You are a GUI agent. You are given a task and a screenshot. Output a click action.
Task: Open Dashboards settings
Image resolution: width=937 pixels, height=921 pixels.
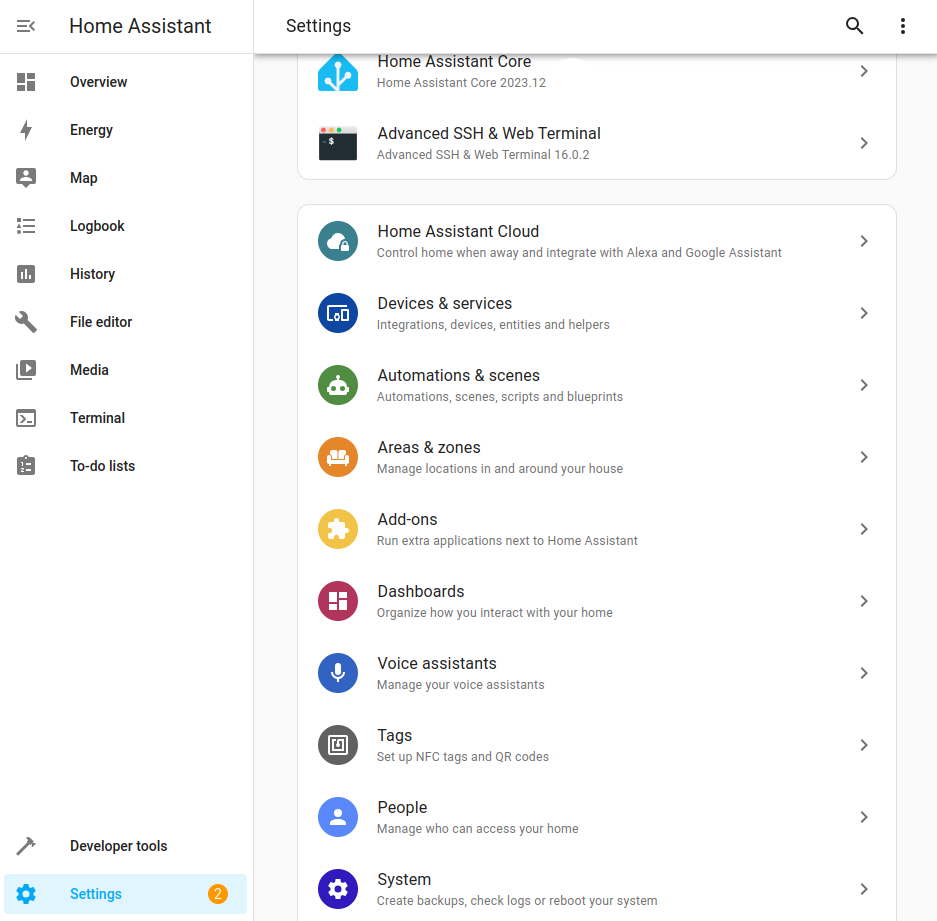(x=596, y=601)
